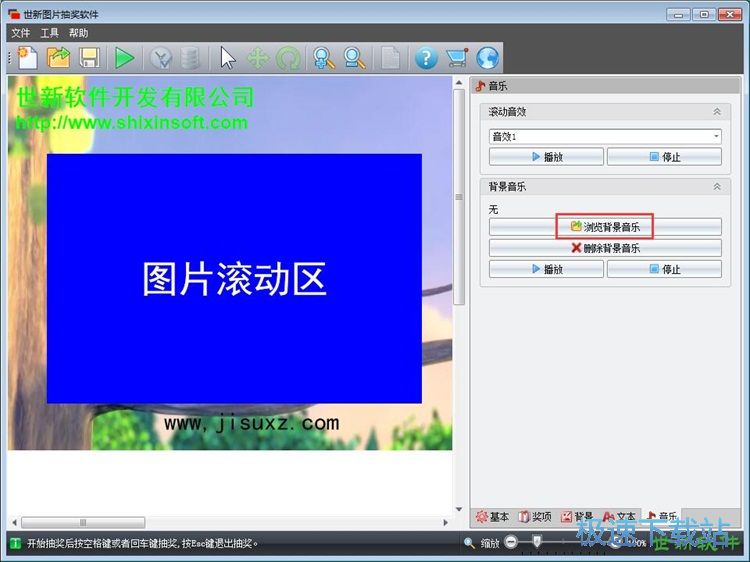Start the lottery with the green play icon
The height and width of the screenshot is (562, 750).
124,58
